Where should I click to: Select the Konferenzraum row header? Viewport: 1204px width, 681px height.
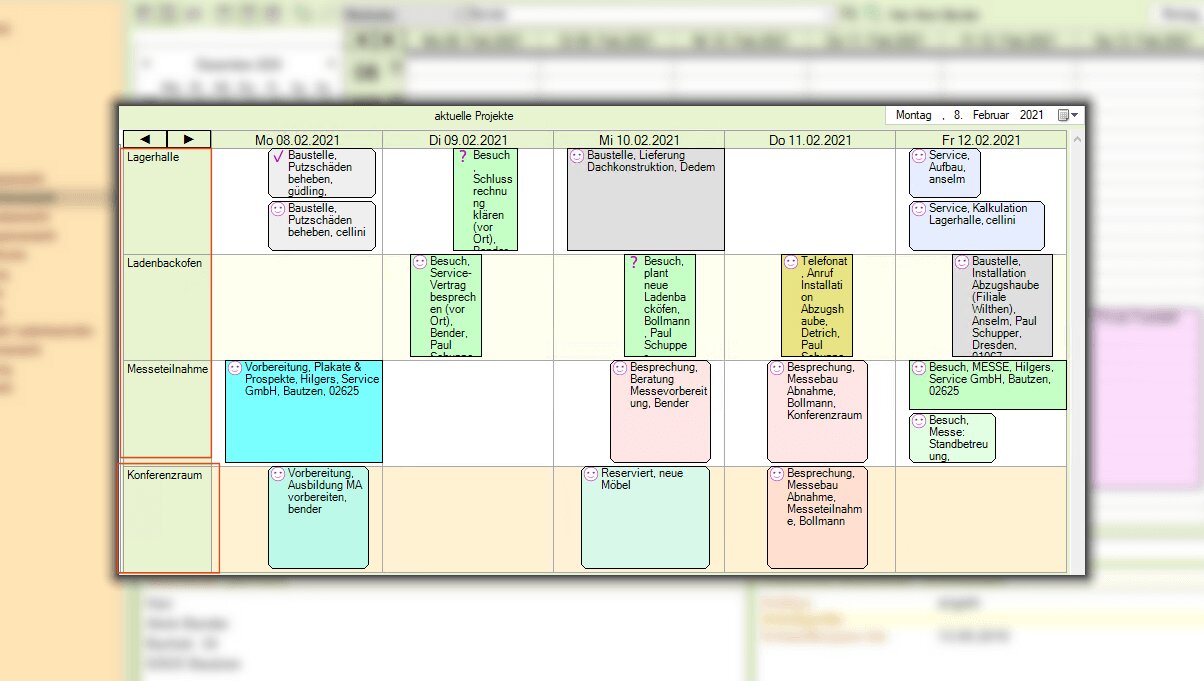click(166, 518)
